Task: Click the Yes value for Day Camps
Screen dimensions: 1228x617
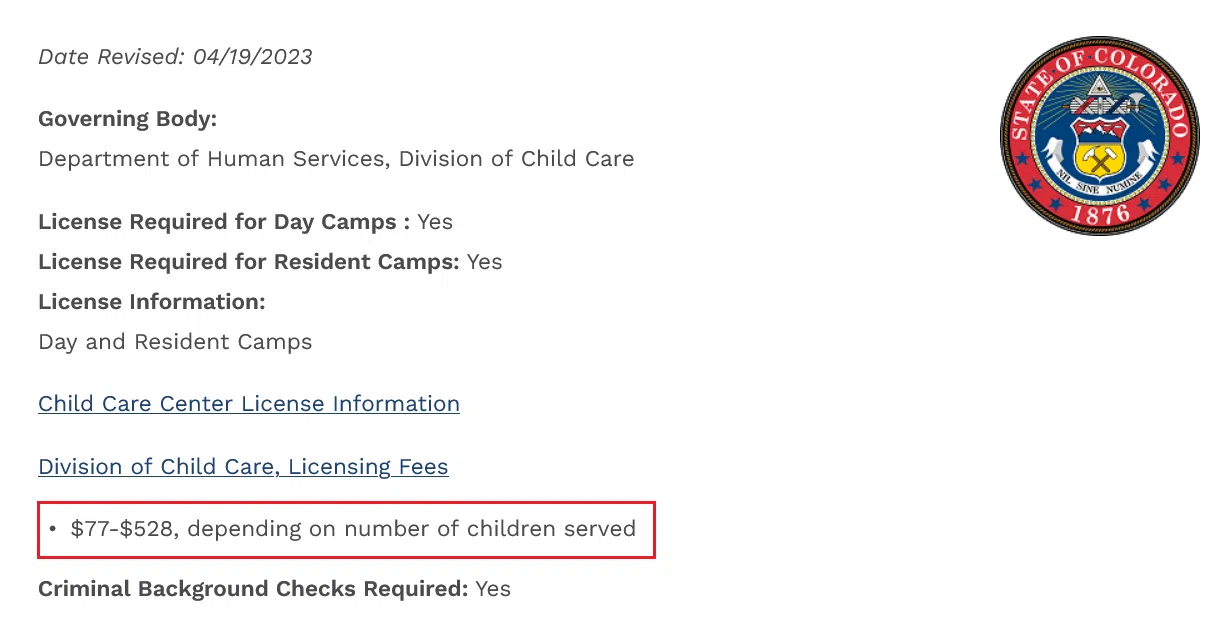Action: tap(435, 222)
